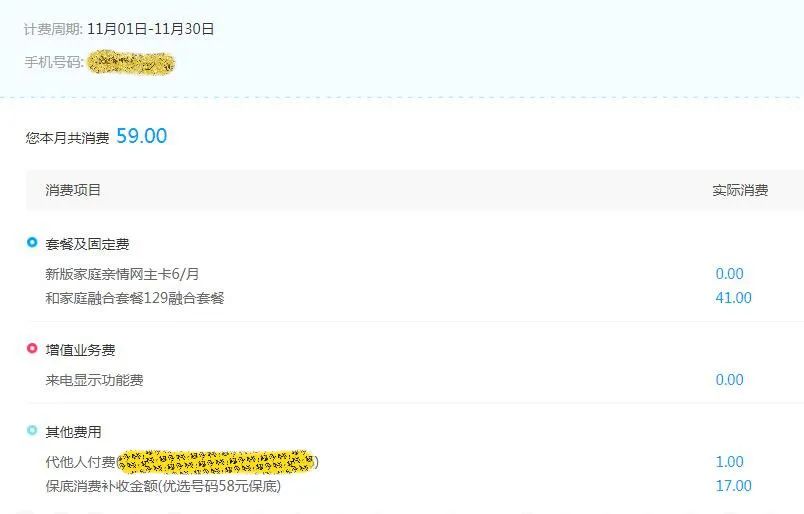
Task: Click the 新版家庭亲情网主卡6/月 item
Action: point(122,274)
